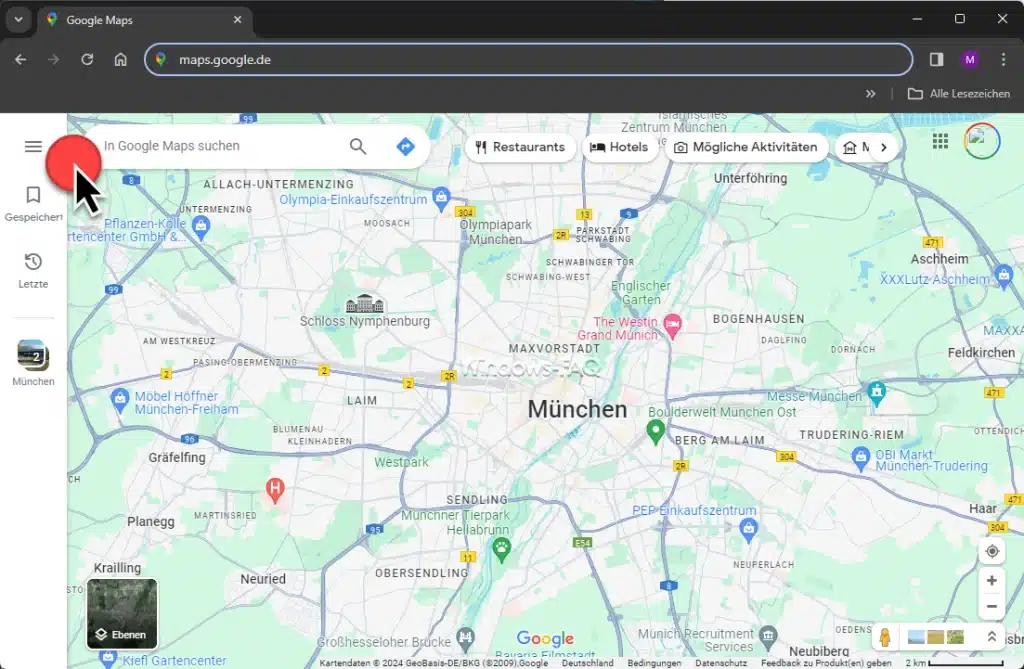Open the Ebenen layers switcher

(122, 613)
